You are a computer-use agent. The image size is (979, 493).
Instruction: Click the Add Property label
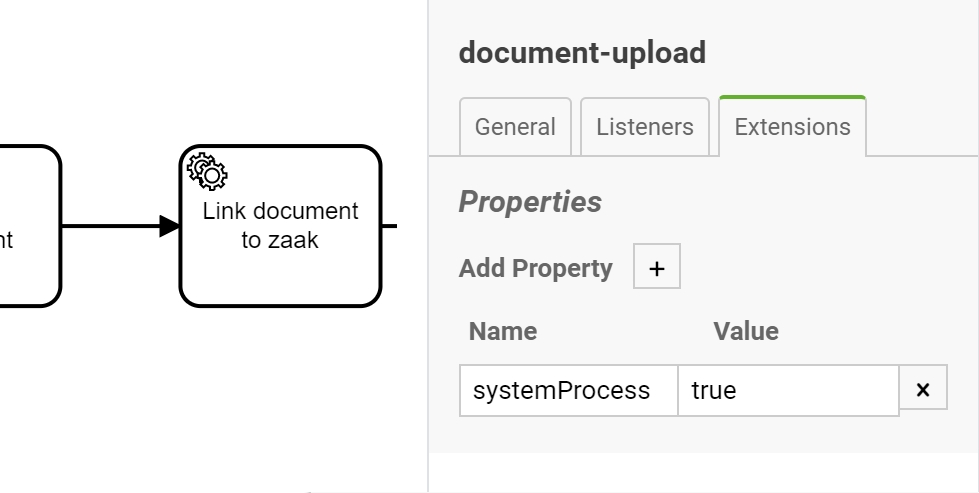click(536, 268)
